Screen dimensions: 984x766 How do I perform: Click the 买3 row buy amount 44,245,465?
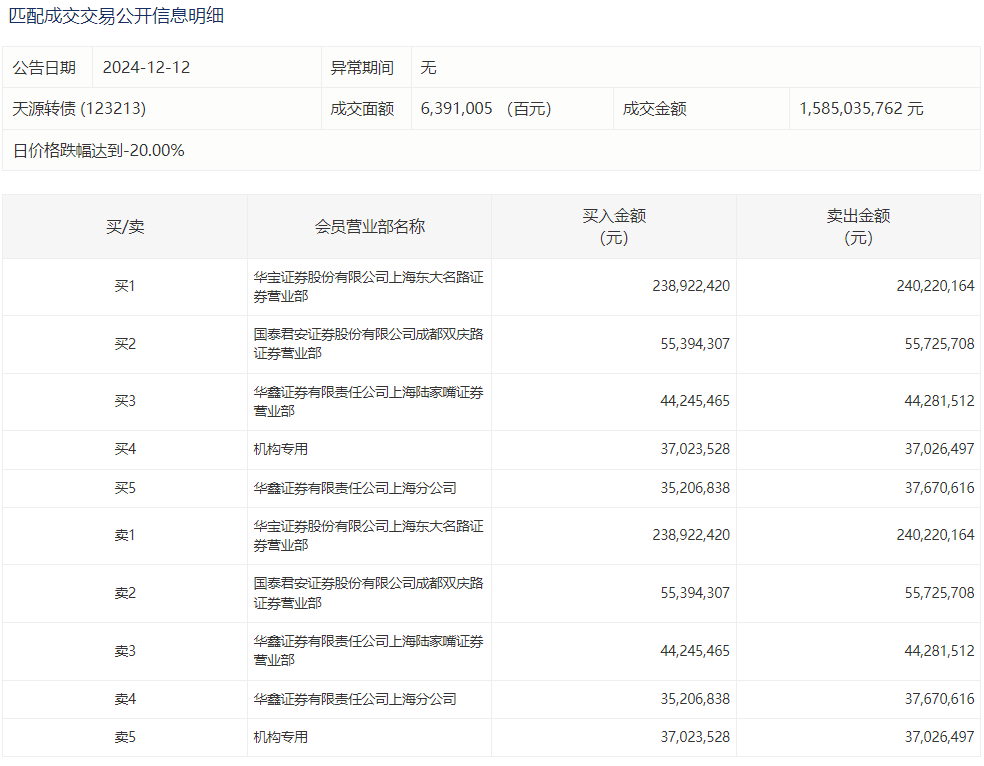click(695, 402)
